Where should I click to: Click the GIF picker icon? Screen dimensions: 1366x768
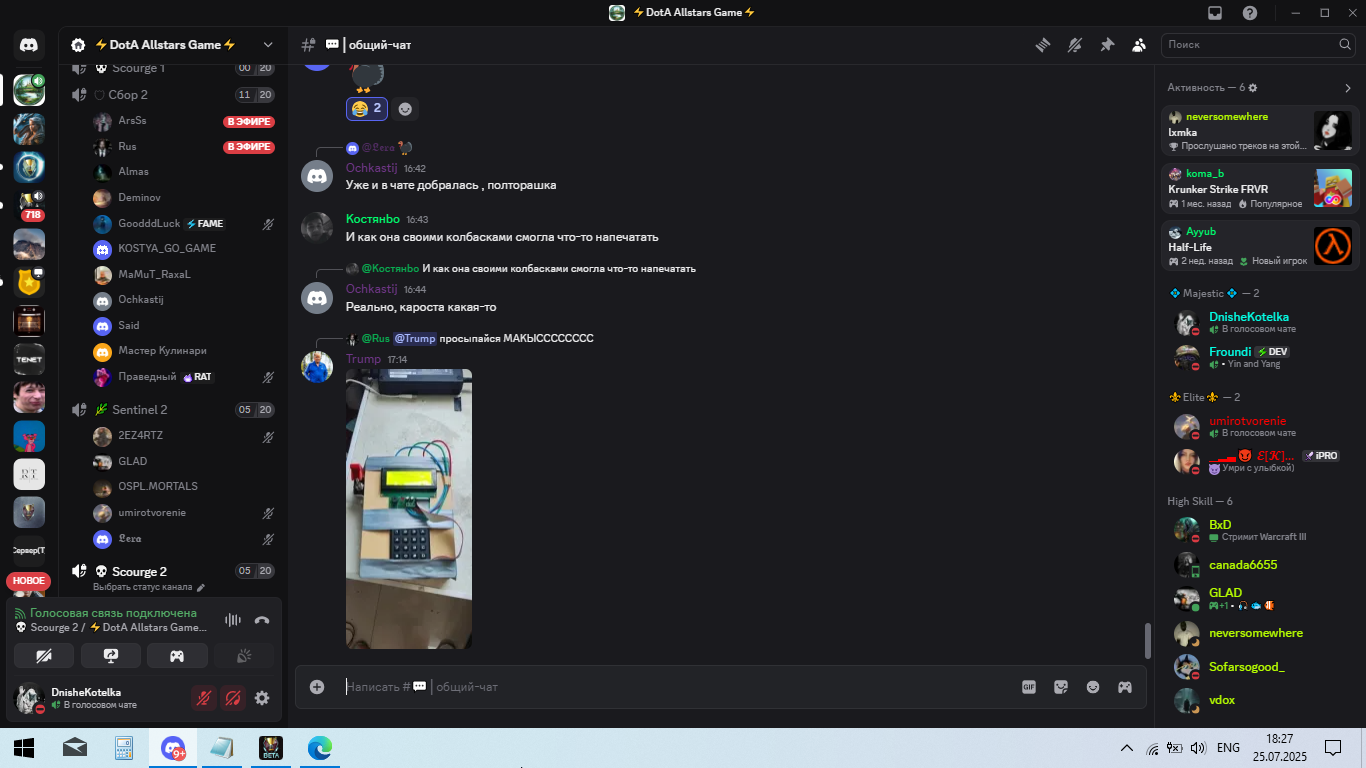(x=1029, y=687)
